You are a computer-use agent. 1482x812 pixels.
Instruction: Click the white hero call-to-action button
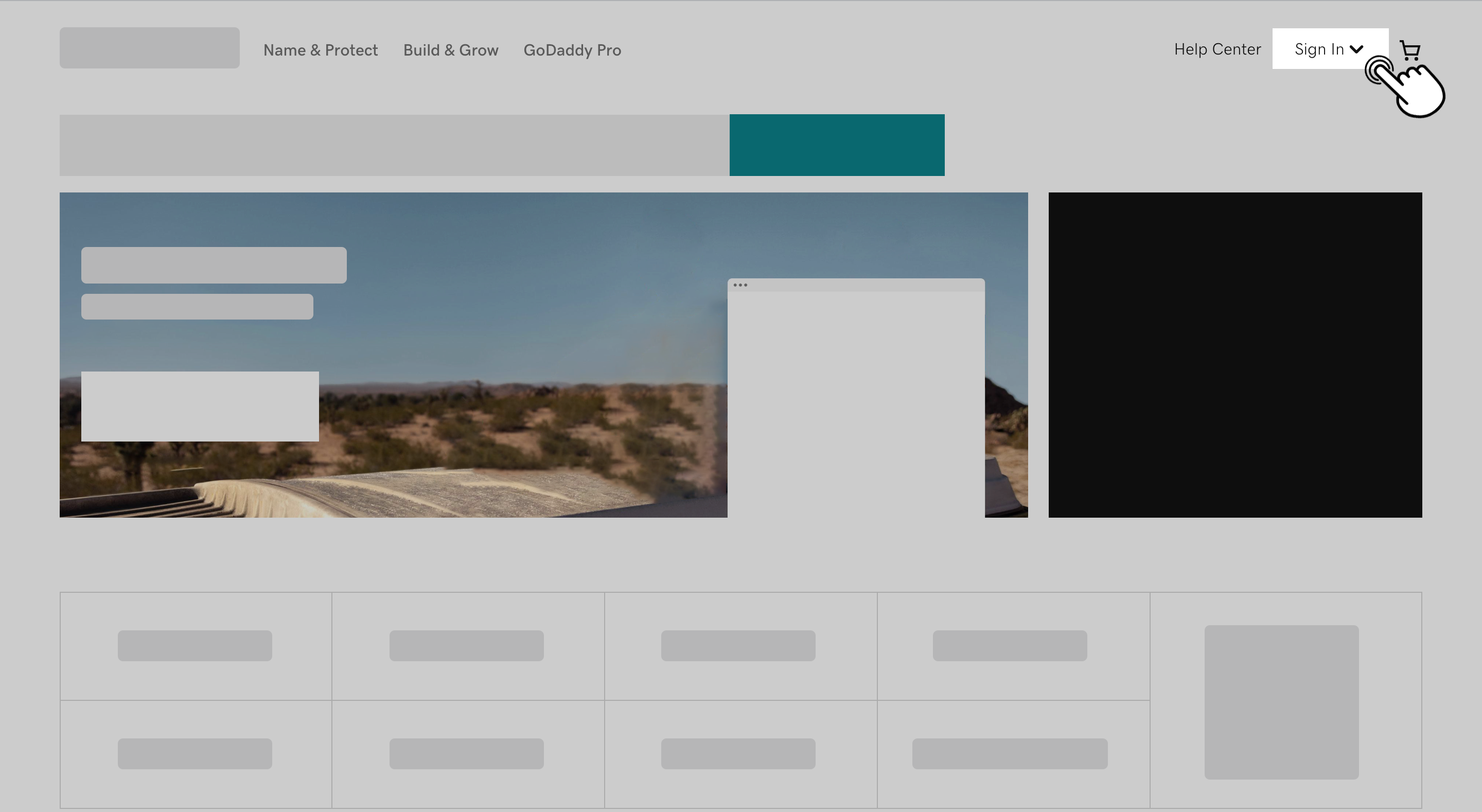[x=200, y=407]
